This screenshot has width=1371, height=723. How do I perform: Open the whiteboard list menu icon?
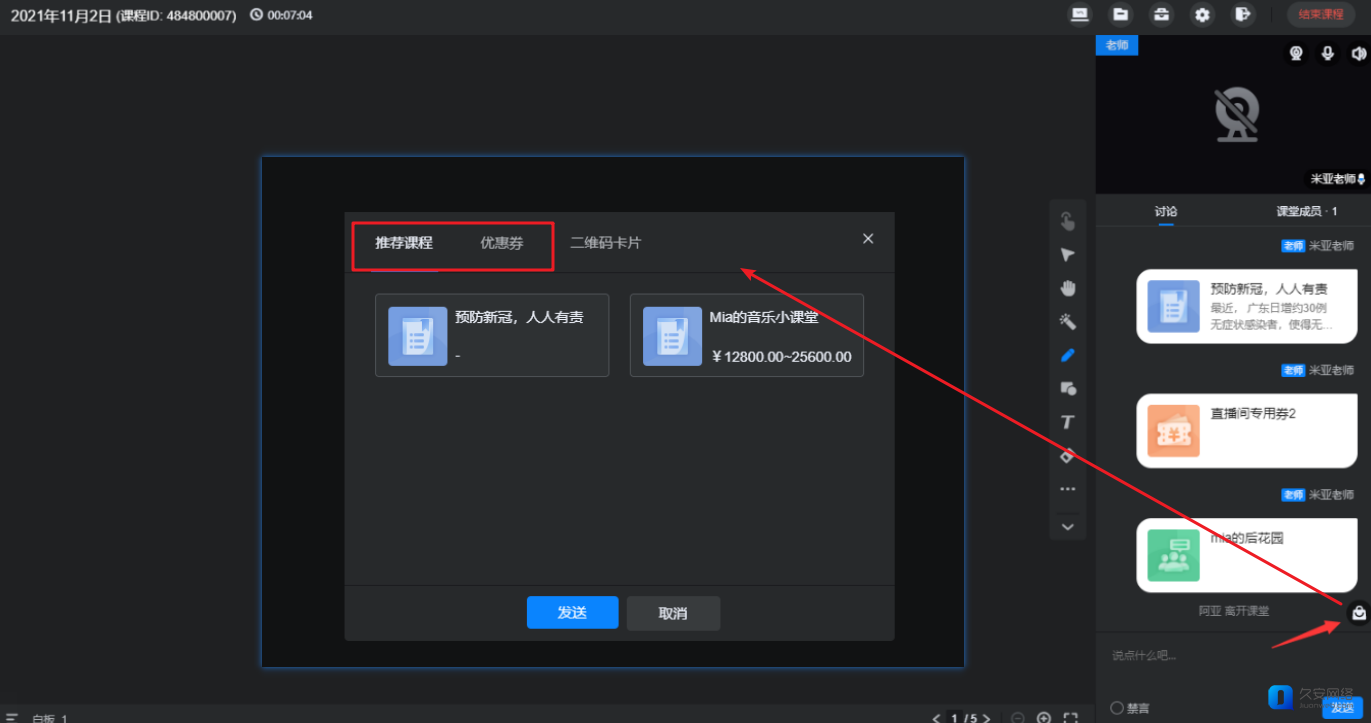13,718
